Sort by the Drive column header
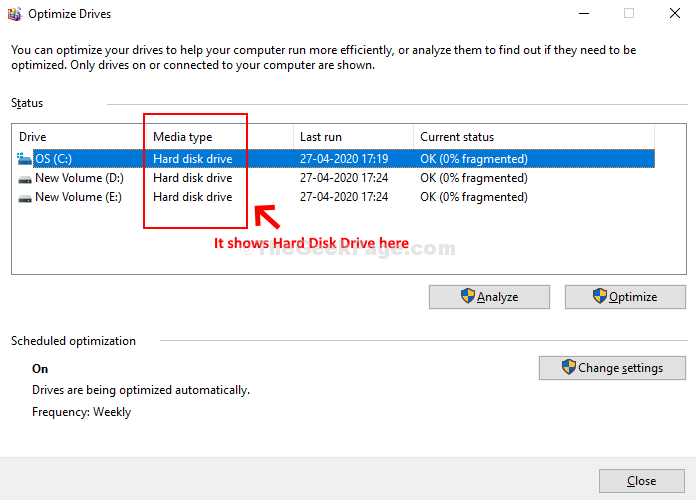Viewport: 696px width, 500px height. pos(80,137)
